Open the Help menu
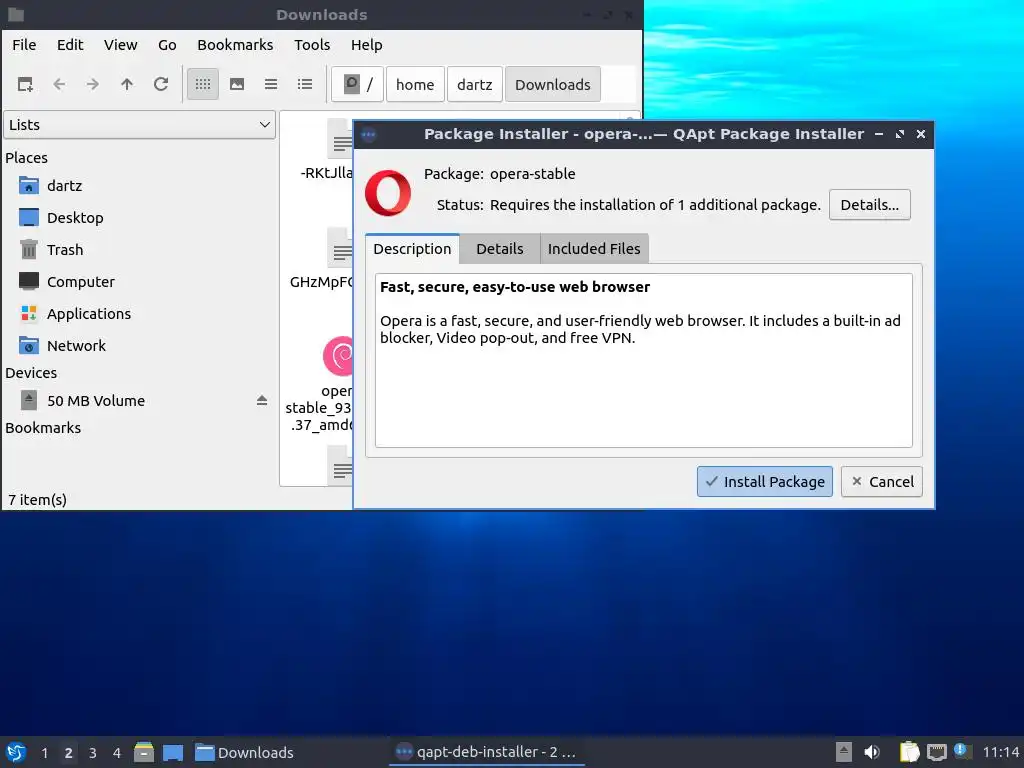1024x768 pixels. click(366, 45)
